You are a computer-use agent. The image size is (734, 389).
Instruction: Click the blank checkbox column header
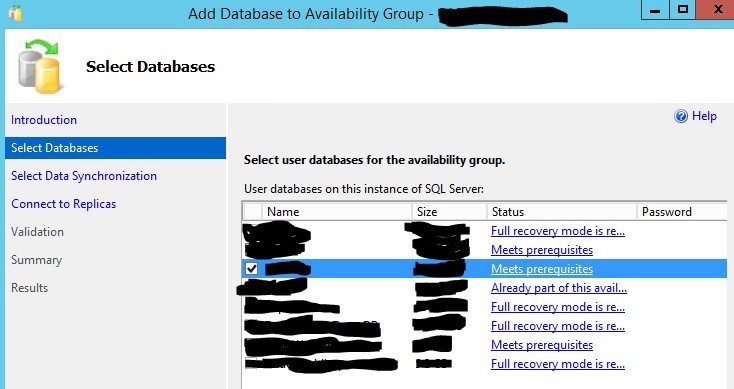pyautogui.click(x=252, y=212)
